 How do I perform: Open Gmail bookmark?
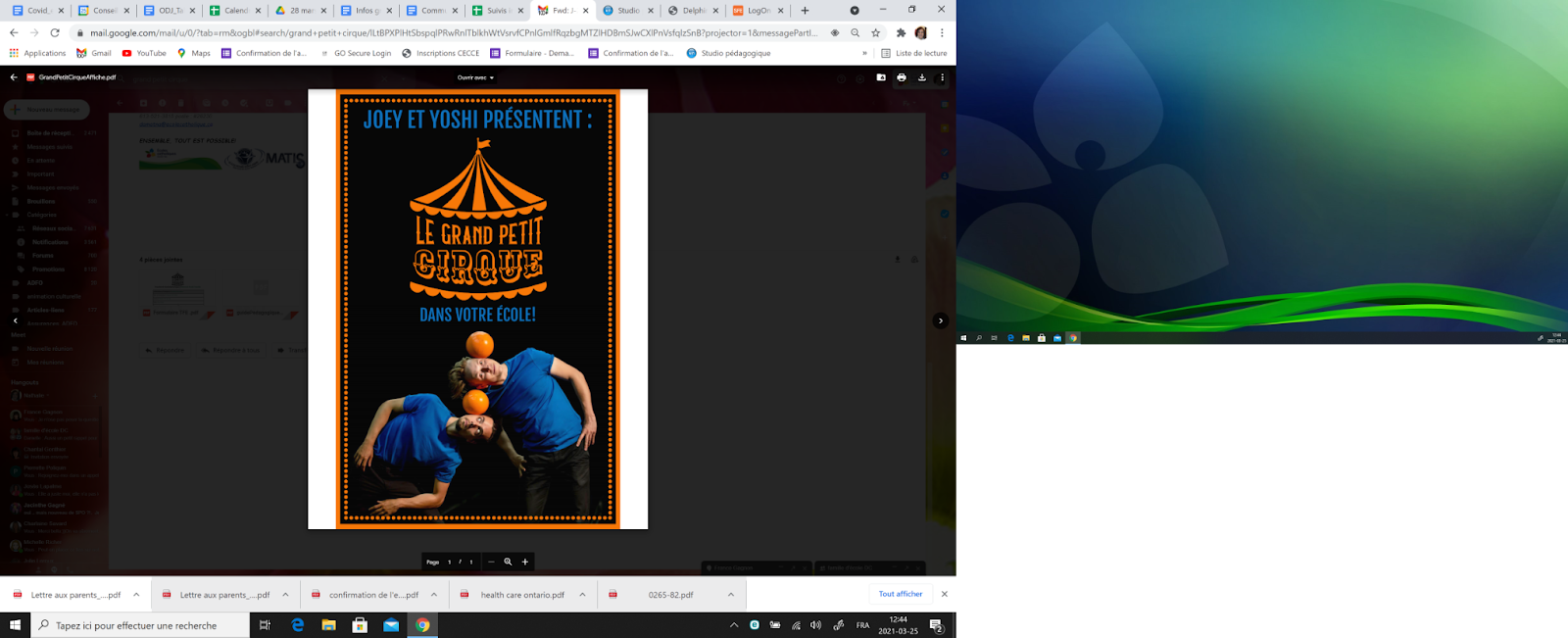[94, 53]
